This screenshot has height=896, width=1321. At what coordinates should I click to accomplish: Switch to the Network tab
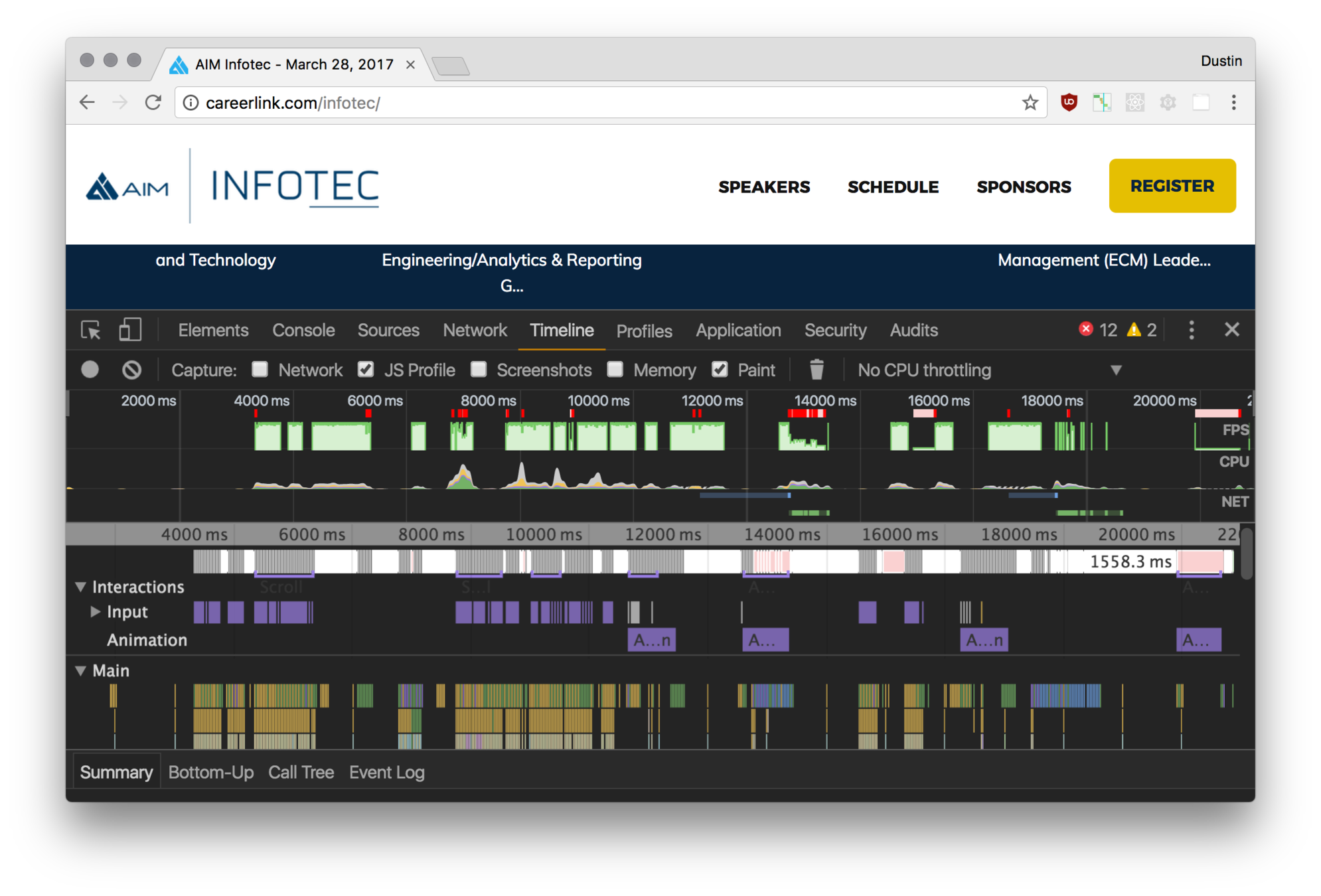(475, 330)
